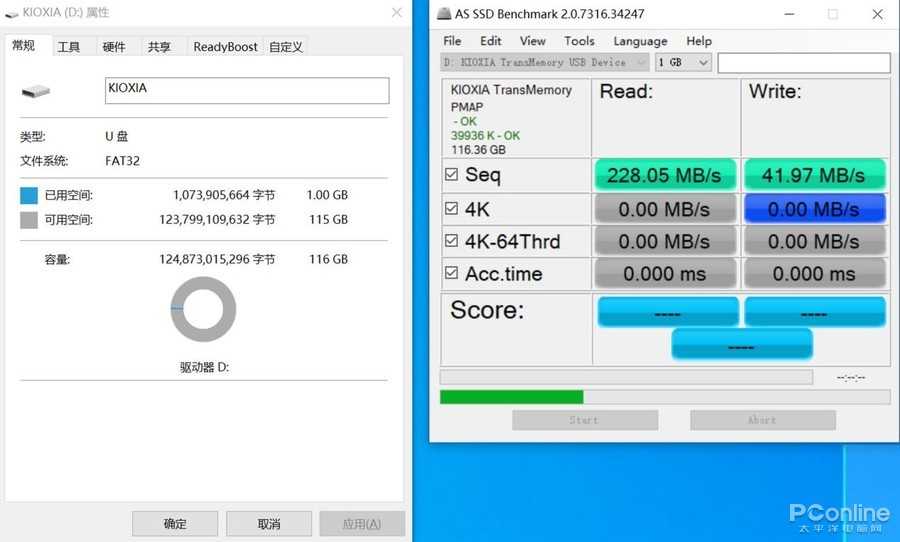Click the FAT32 file system value

(122, 161)
